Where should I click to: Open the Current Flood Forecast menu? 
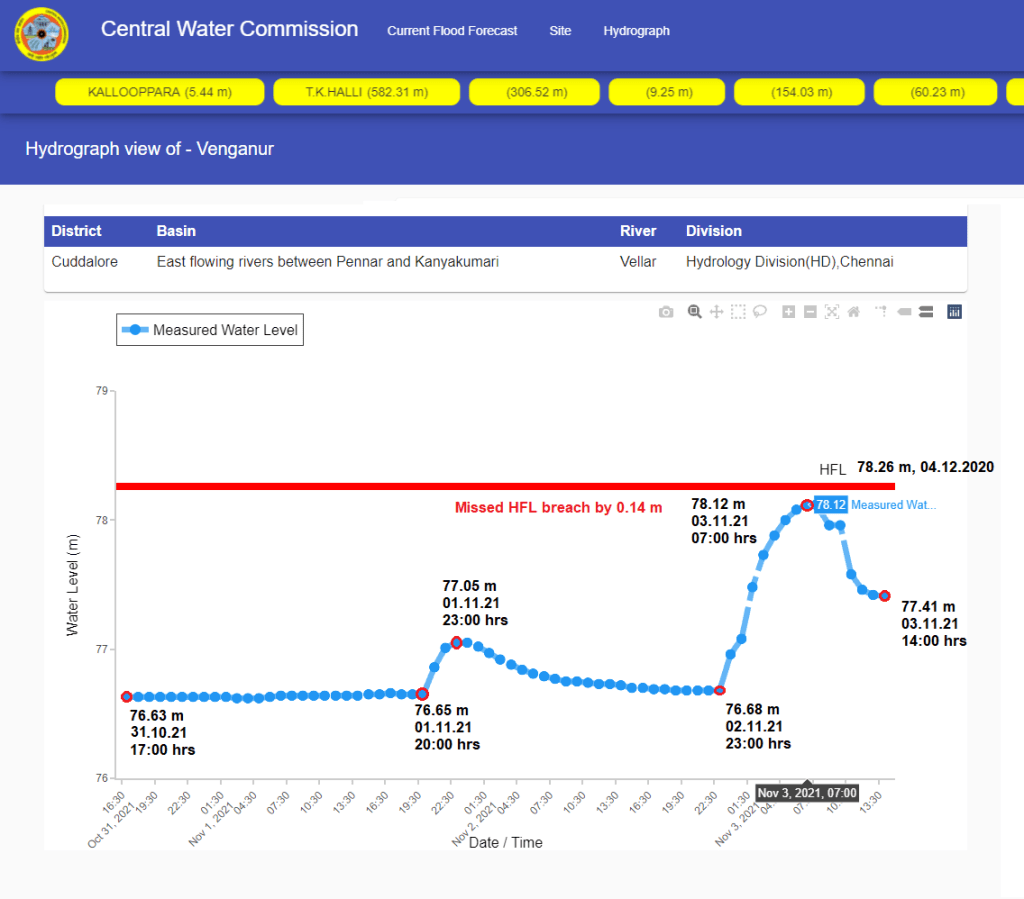pos(452,31)
